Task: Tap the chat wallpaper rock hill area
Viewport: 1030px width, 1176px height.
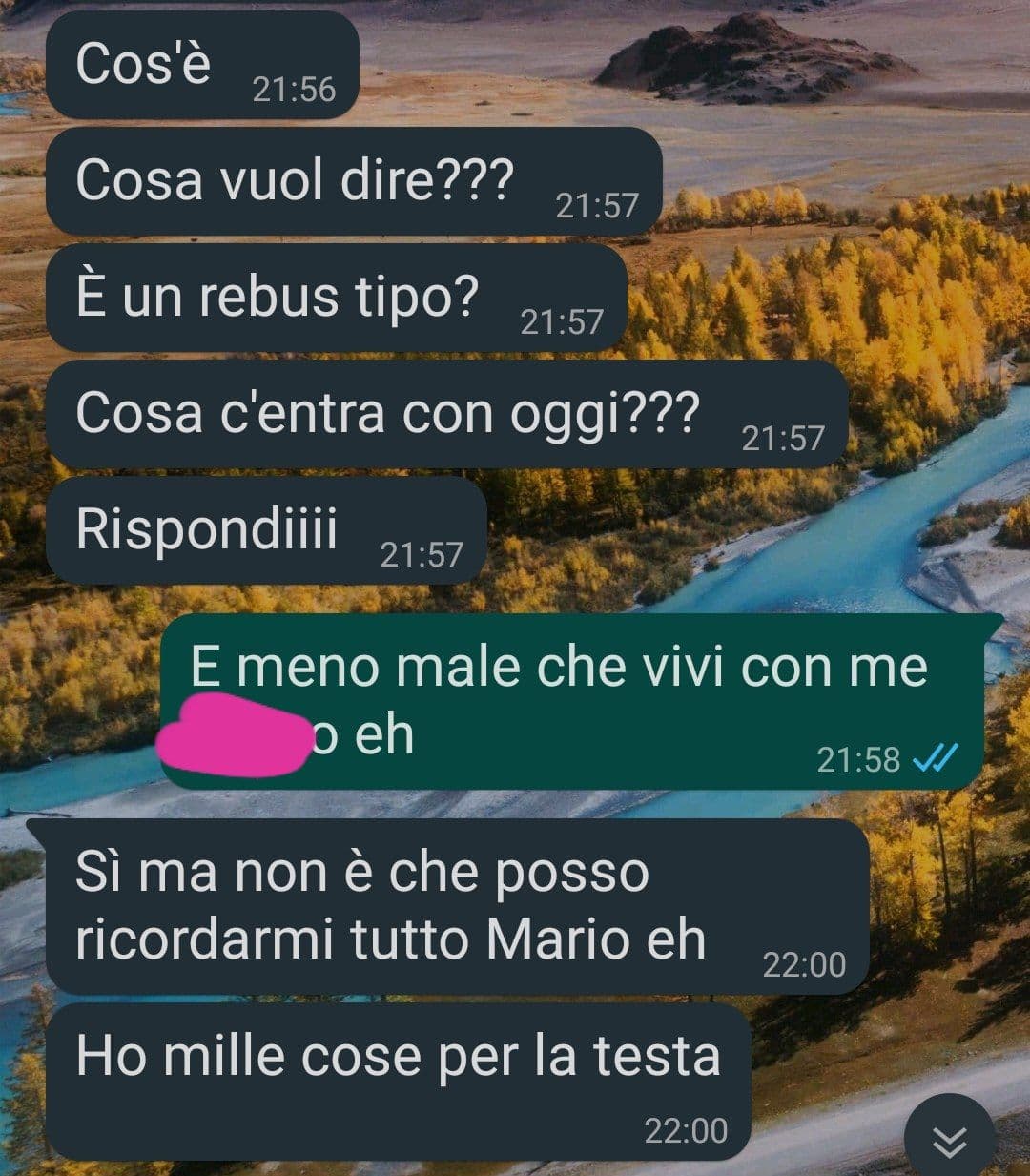Action: [753, 57]
